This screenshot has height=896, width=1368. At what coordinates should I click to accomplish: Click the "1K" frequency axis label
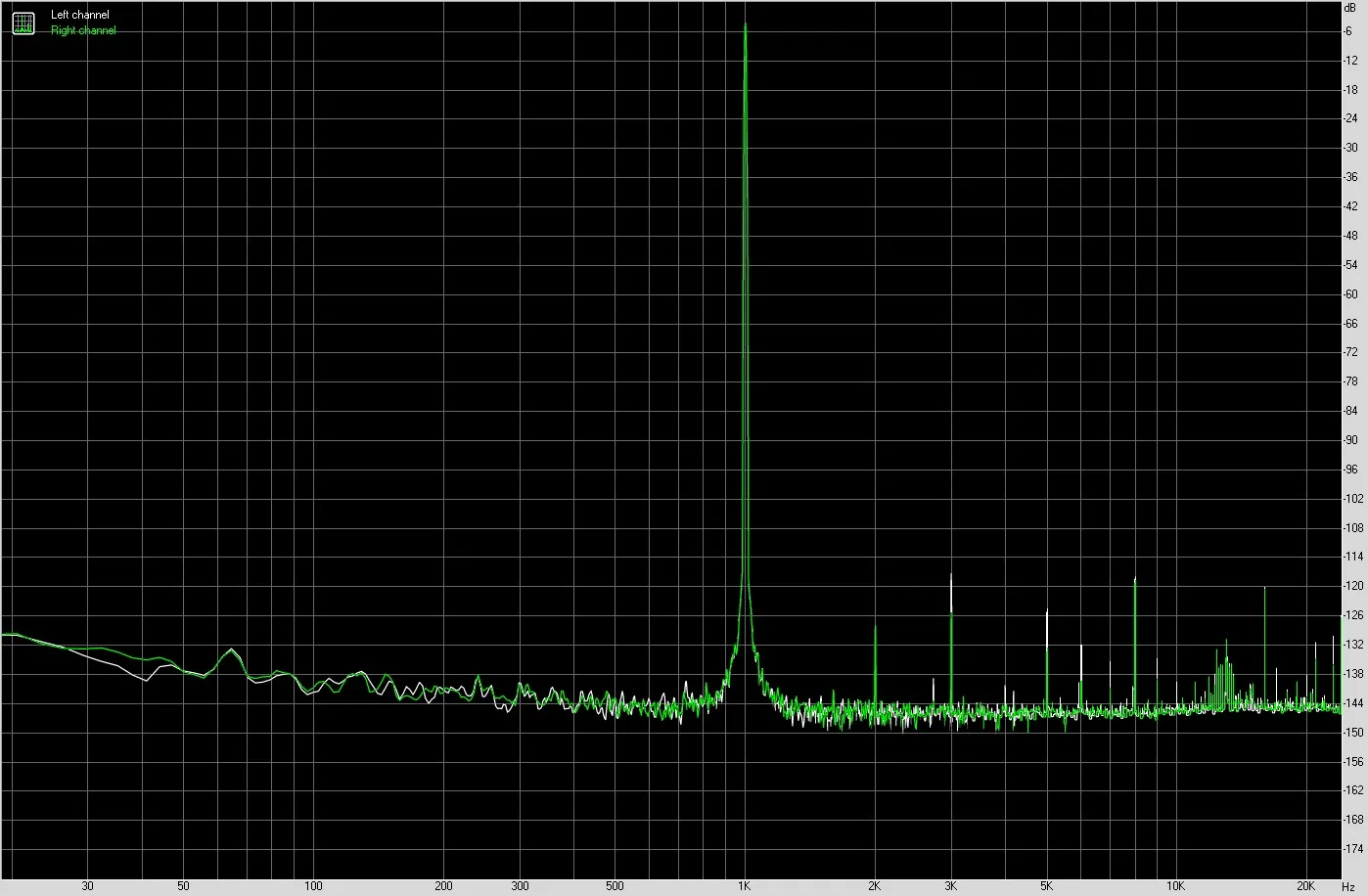(x=744, y=886)
